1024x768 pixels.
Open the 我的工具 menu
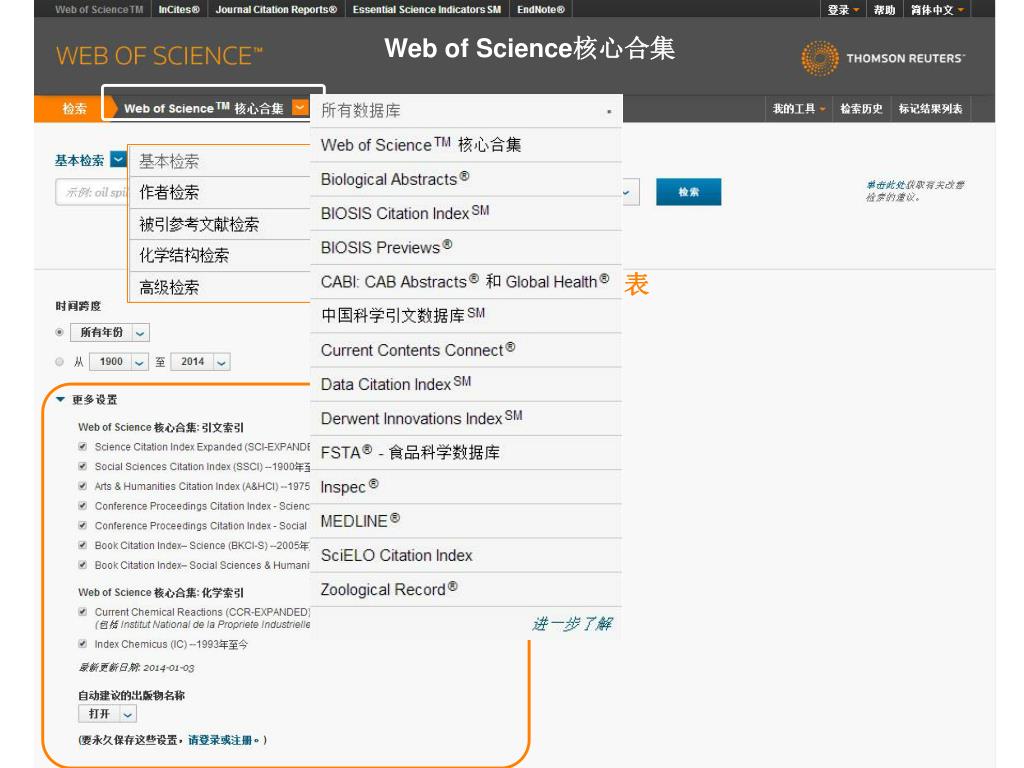[799, 108]
